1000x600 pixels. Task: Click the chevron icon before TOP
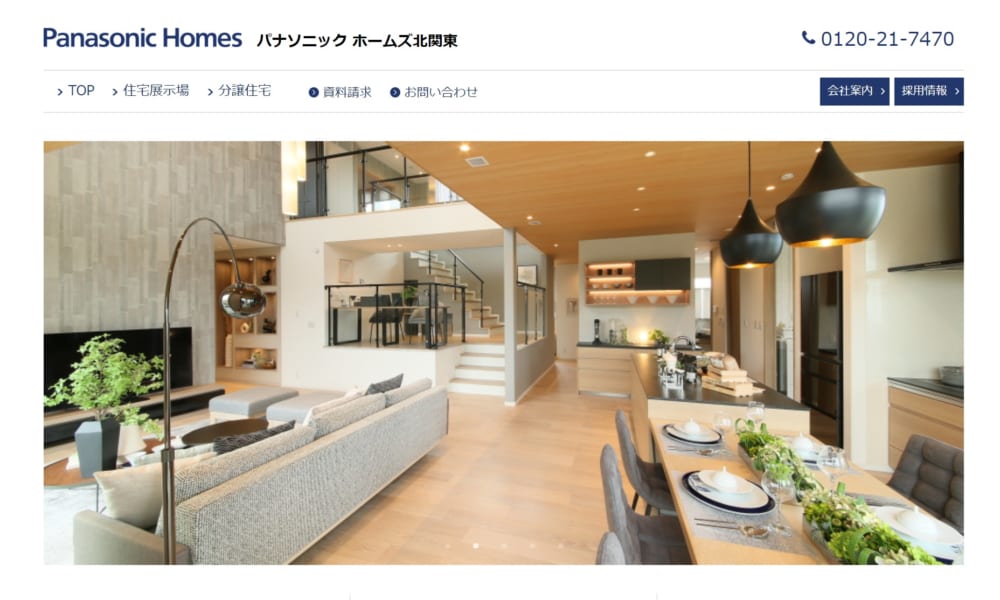point(60,92)
